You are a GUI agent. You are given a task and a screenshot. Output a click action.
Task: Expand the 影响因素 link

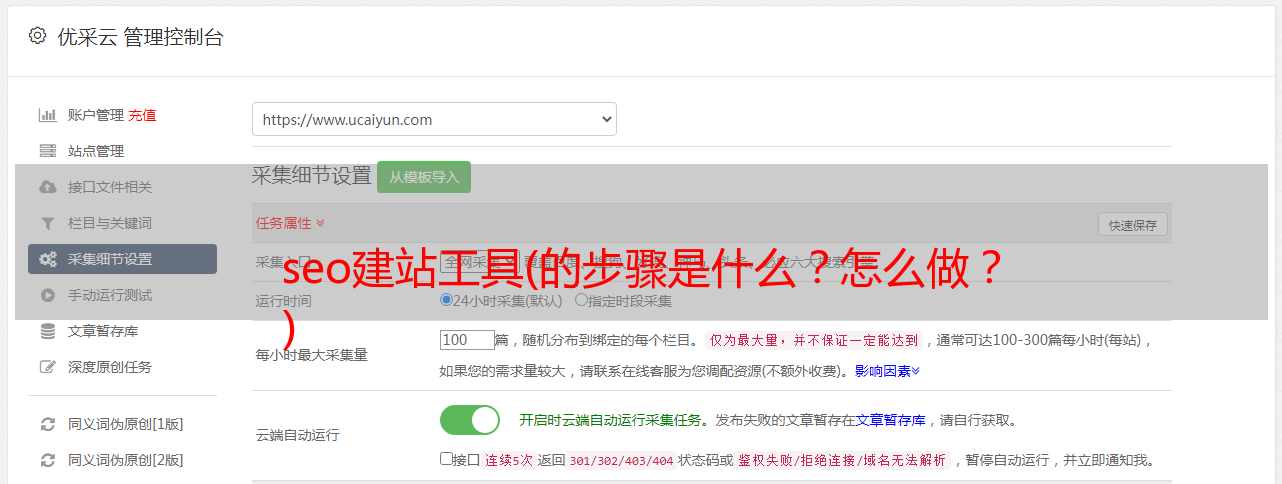pyautogui.click(x=887, y=371)
